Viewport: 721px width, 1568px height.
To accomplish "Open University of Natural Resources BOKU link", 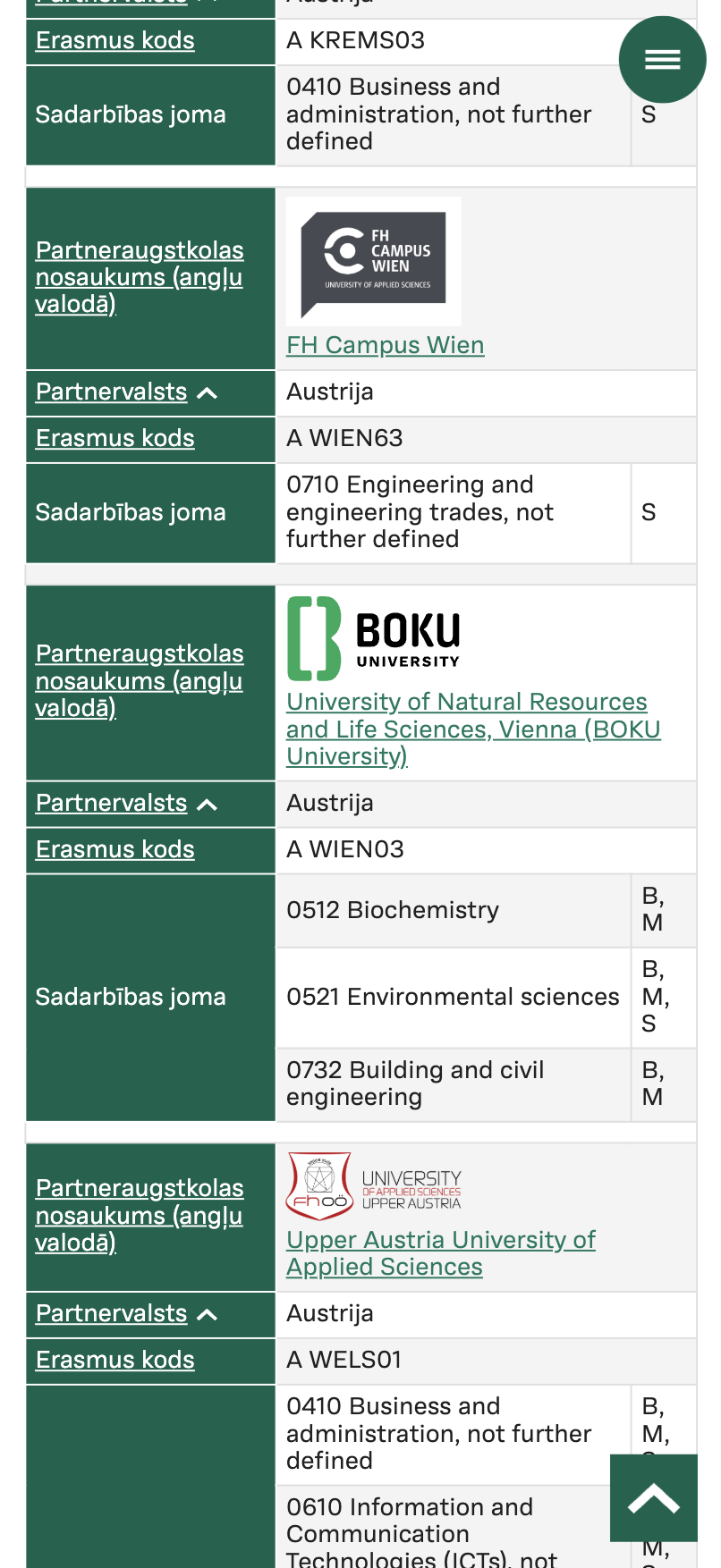I will 473,729.
